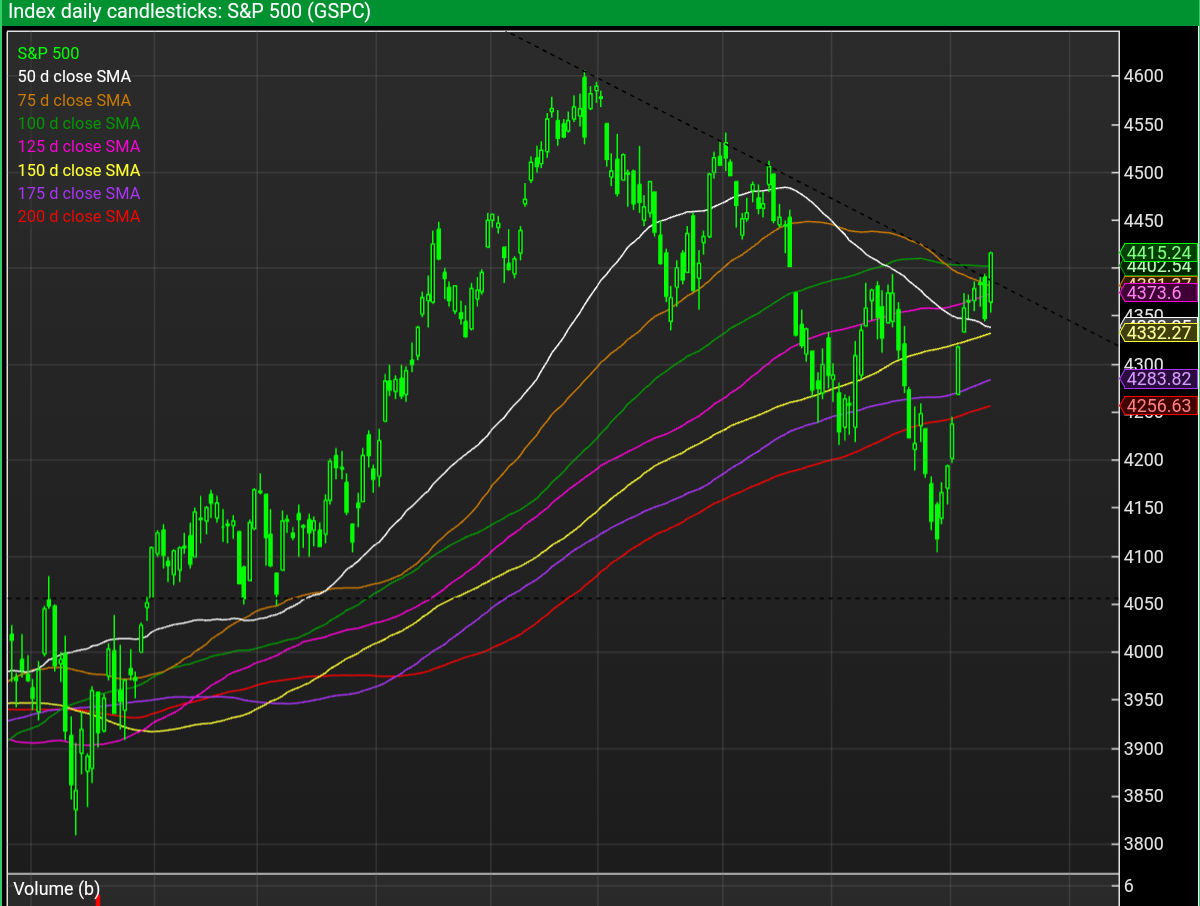Viewport: 1200px width, 906px height.
Task: Select the magenta 4373.6 price tag
Action: [x=1158, y=293]
